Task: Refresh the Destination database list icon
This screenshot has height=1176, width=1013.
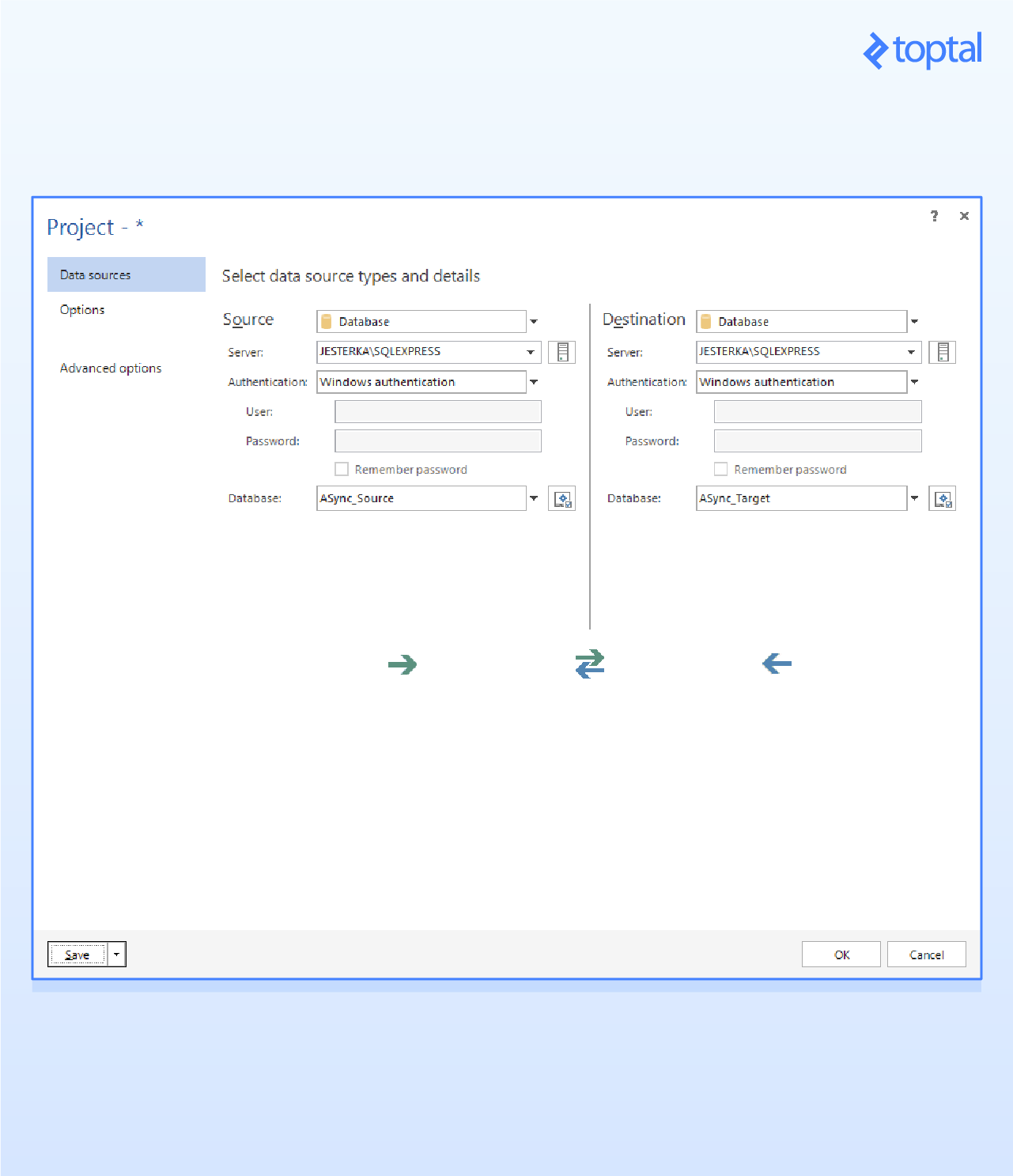Action: [942, 497]
